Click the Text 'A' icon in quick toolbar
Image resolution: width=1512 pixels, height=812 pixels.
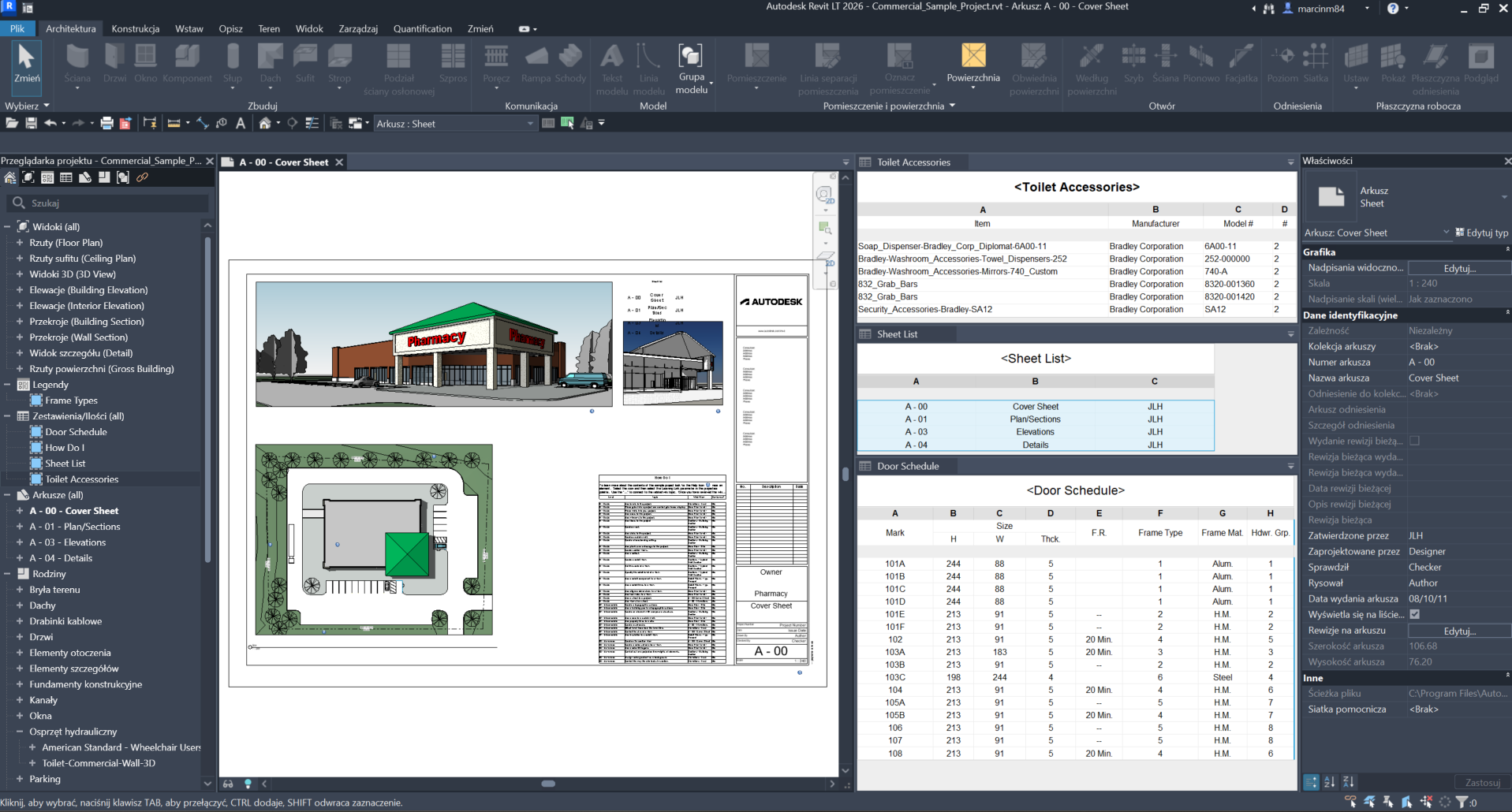241,123
